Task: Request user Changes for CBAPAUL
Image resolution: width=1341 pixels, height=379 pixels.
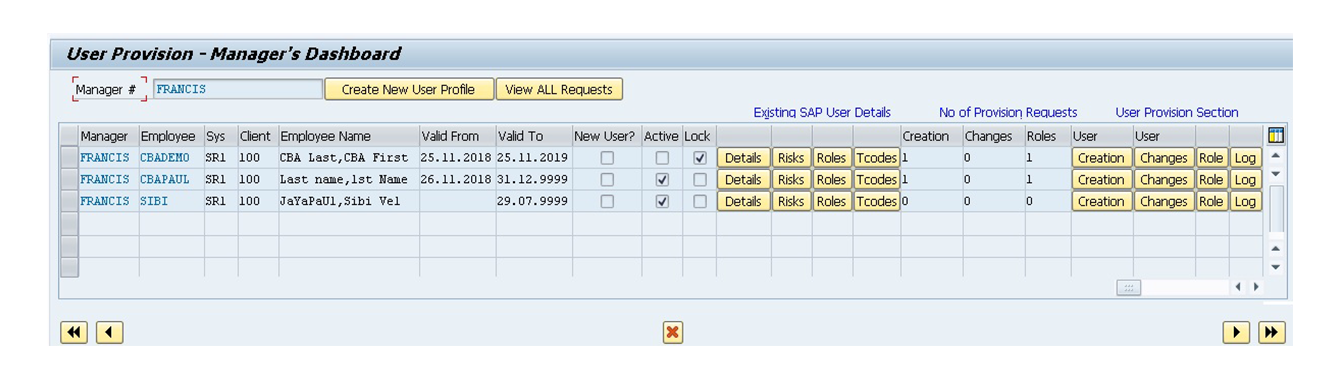Action: (x=1164, y=180)
